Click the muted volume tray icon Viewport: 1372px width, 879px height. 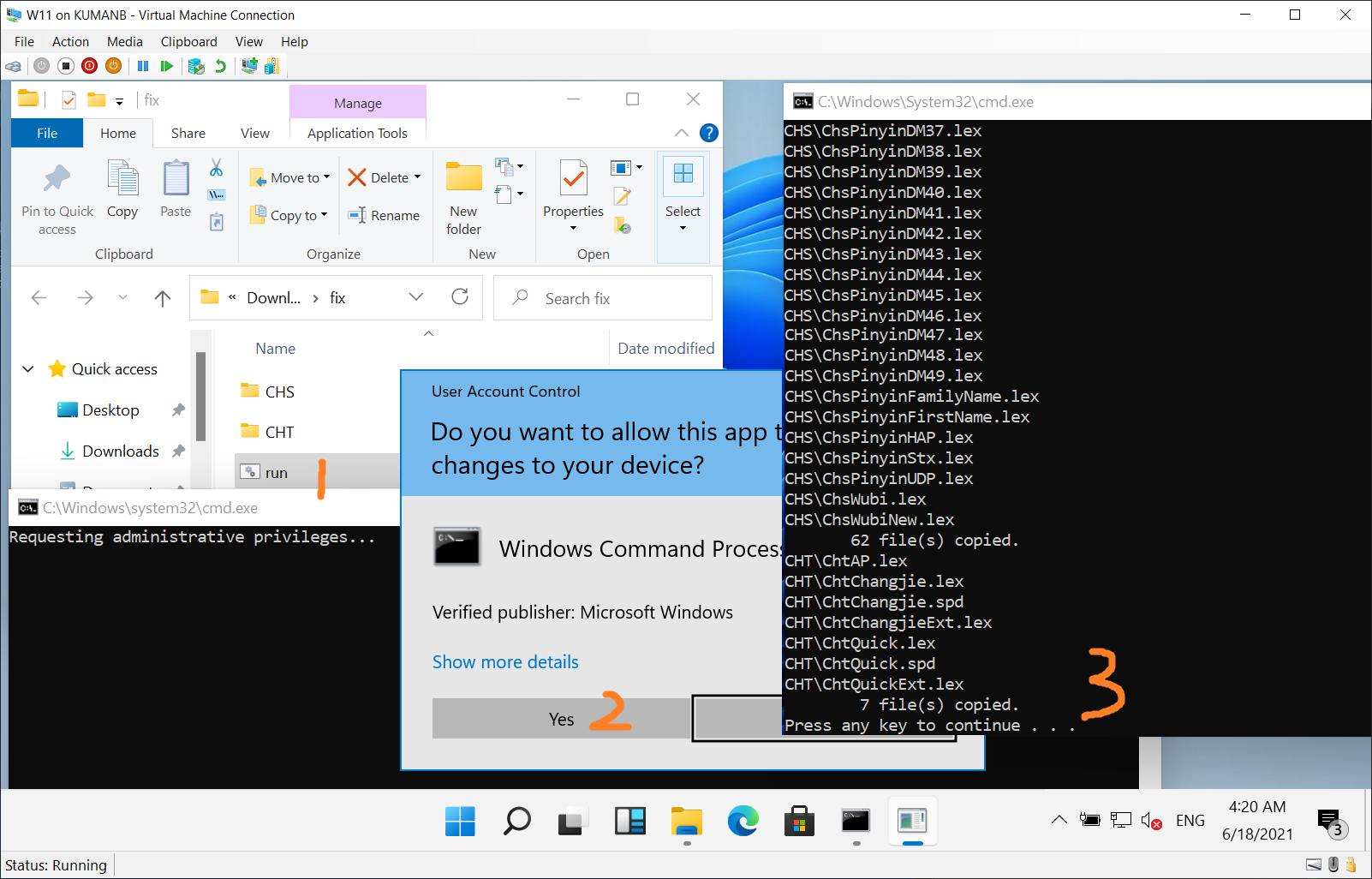(x=1151, y=821)
